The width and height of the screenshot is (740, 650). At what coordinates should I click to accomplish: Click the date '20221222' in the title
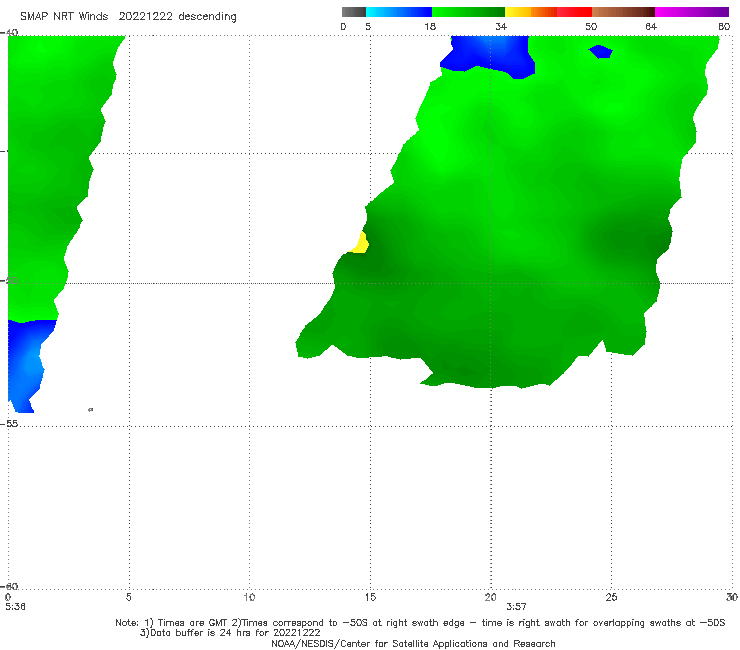(x=145, y=17)
